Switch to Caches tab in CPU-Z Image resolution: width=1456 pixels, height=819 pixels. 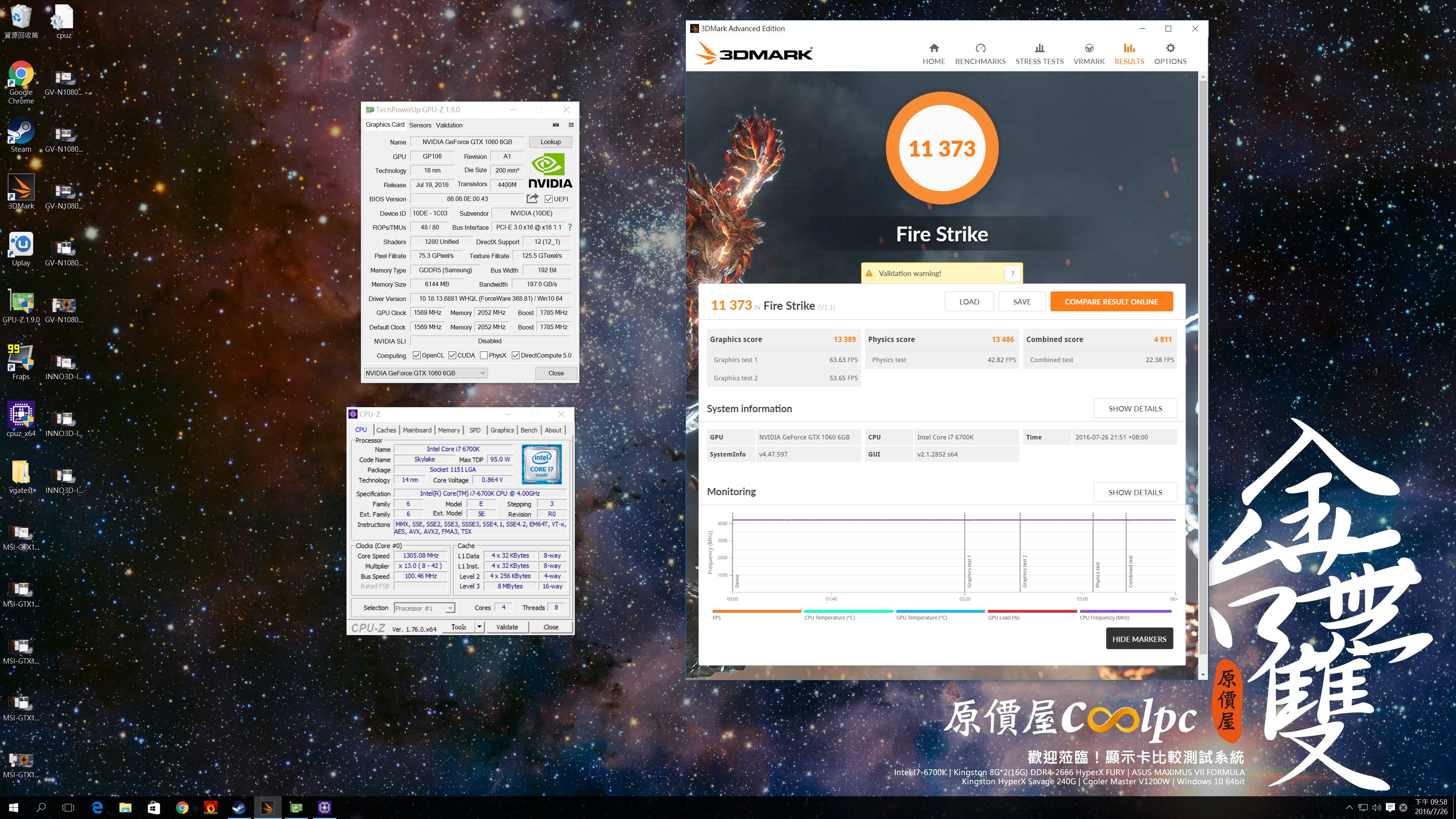tap(386, 430)
